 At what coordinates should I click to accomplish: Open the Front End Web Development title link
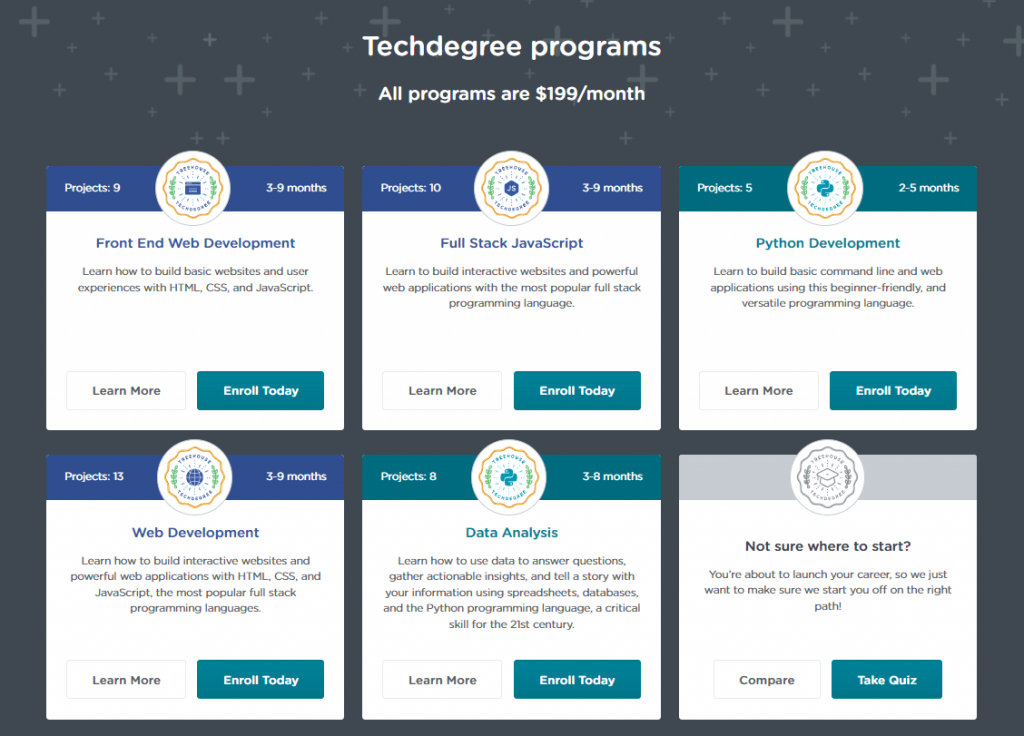(x=195, y=243)
